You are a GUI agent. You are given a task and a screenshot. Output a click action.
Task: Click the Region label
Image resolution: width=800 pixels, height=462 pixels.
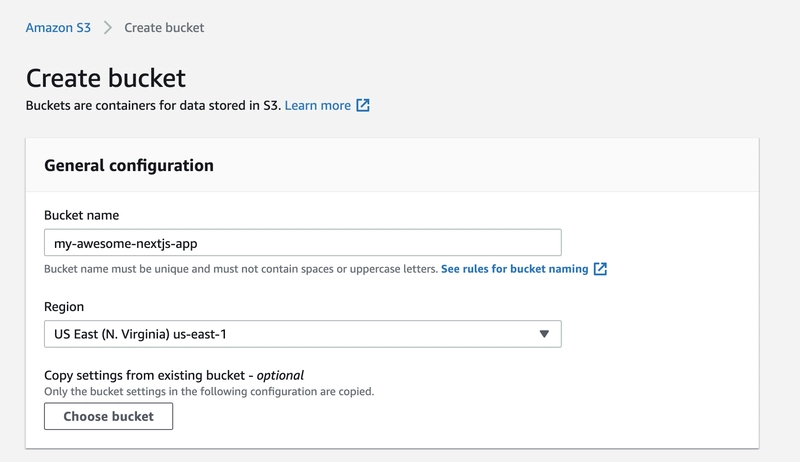pos(64,306)
